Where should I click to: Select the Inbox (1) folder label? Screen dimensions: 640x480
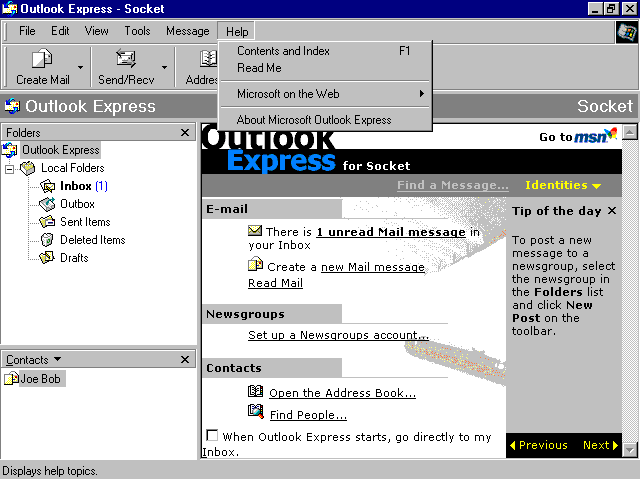pos(84,186)
